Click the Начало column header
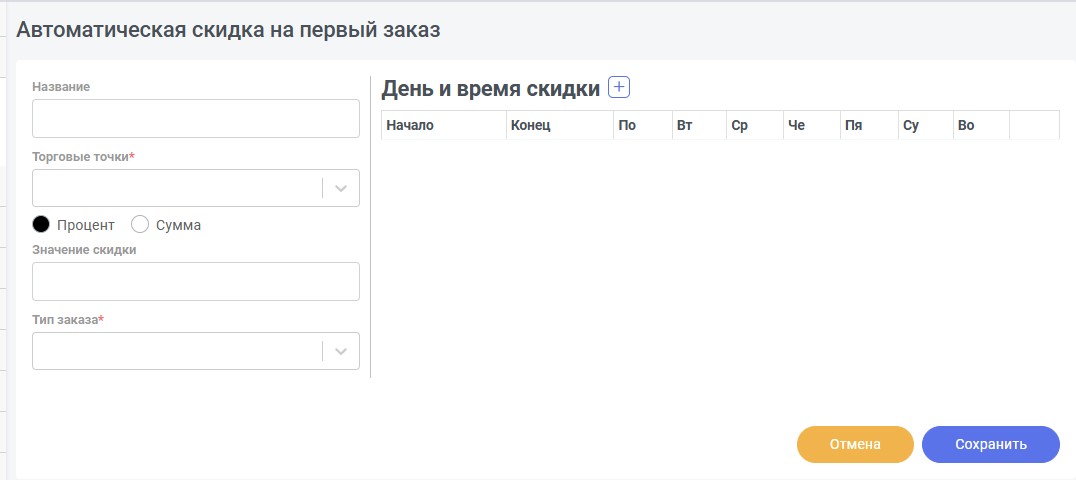 coord(444,126)
